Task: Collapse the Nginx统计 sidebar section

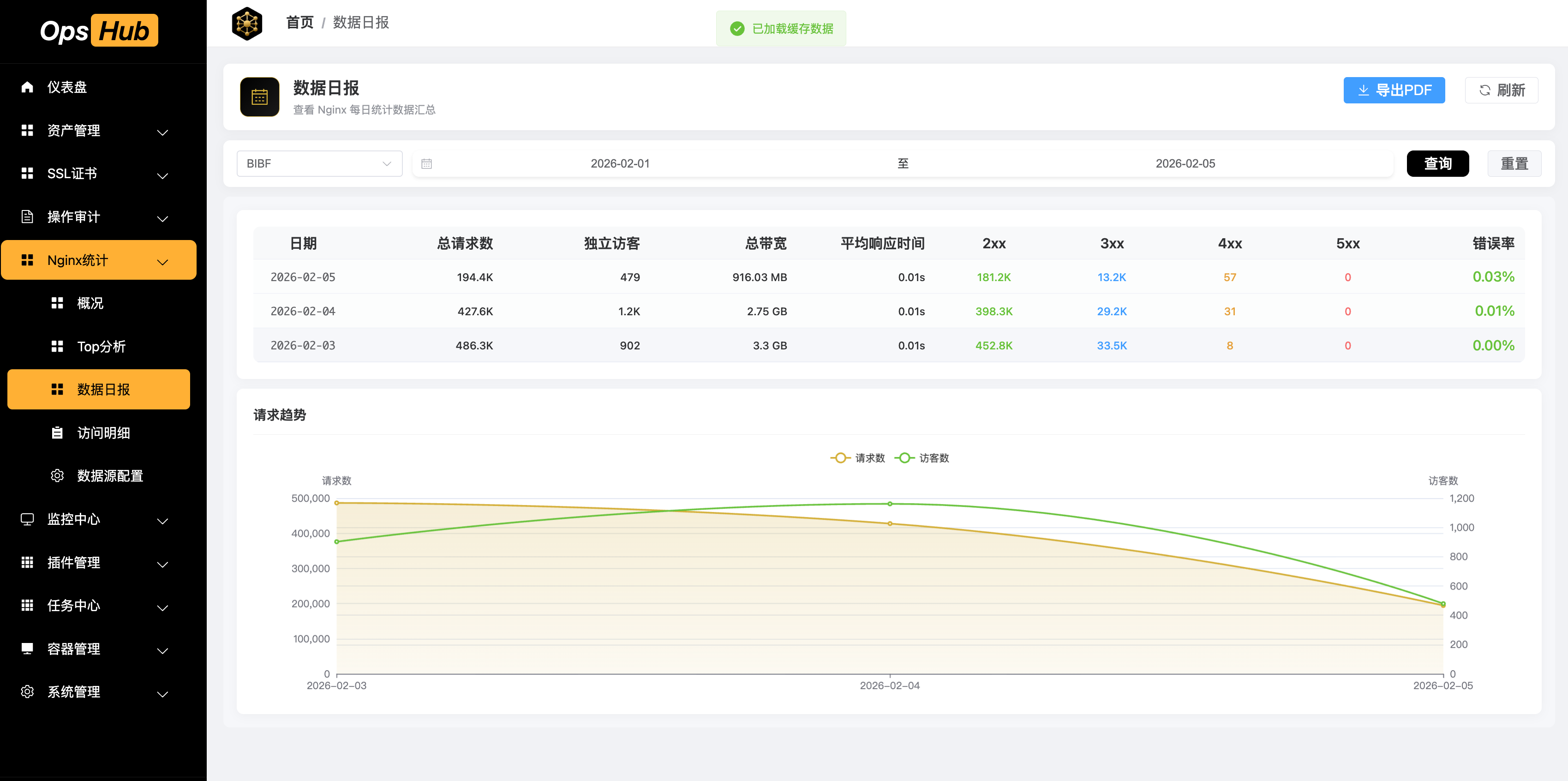Action: [162, 261]
